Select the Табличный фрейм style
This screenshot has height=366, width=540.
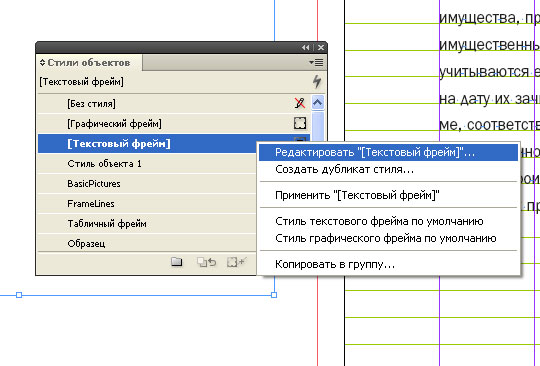tap(147, 223)
